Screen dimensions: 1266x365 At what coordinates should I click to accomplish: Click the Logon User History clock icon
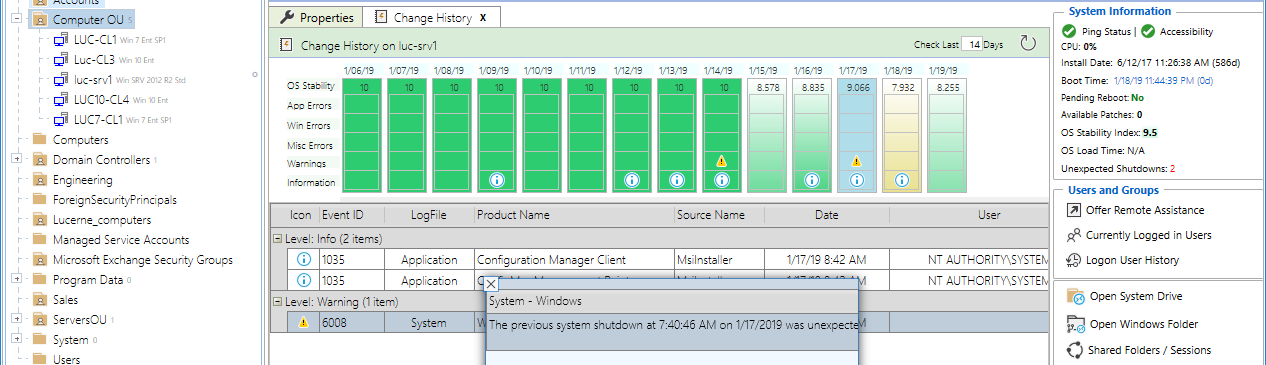pos(1073,260)
